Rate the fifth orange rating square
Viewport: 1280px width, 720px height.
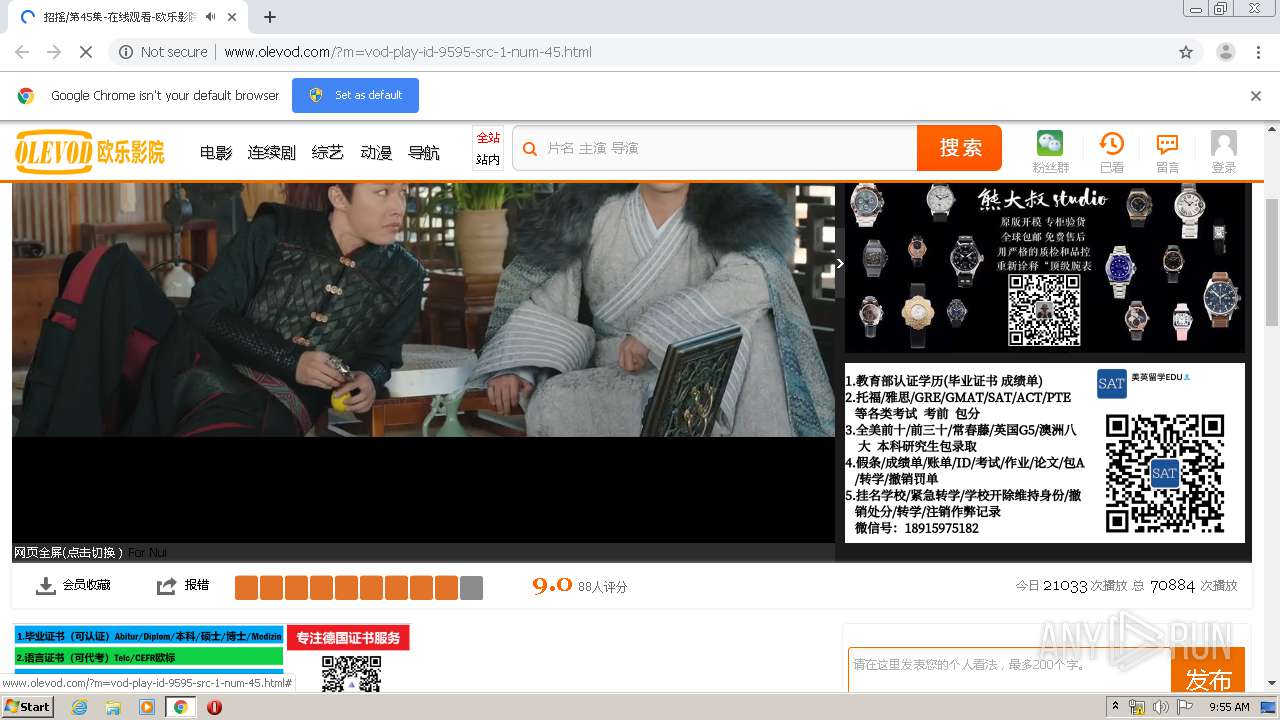pos(346,588)
